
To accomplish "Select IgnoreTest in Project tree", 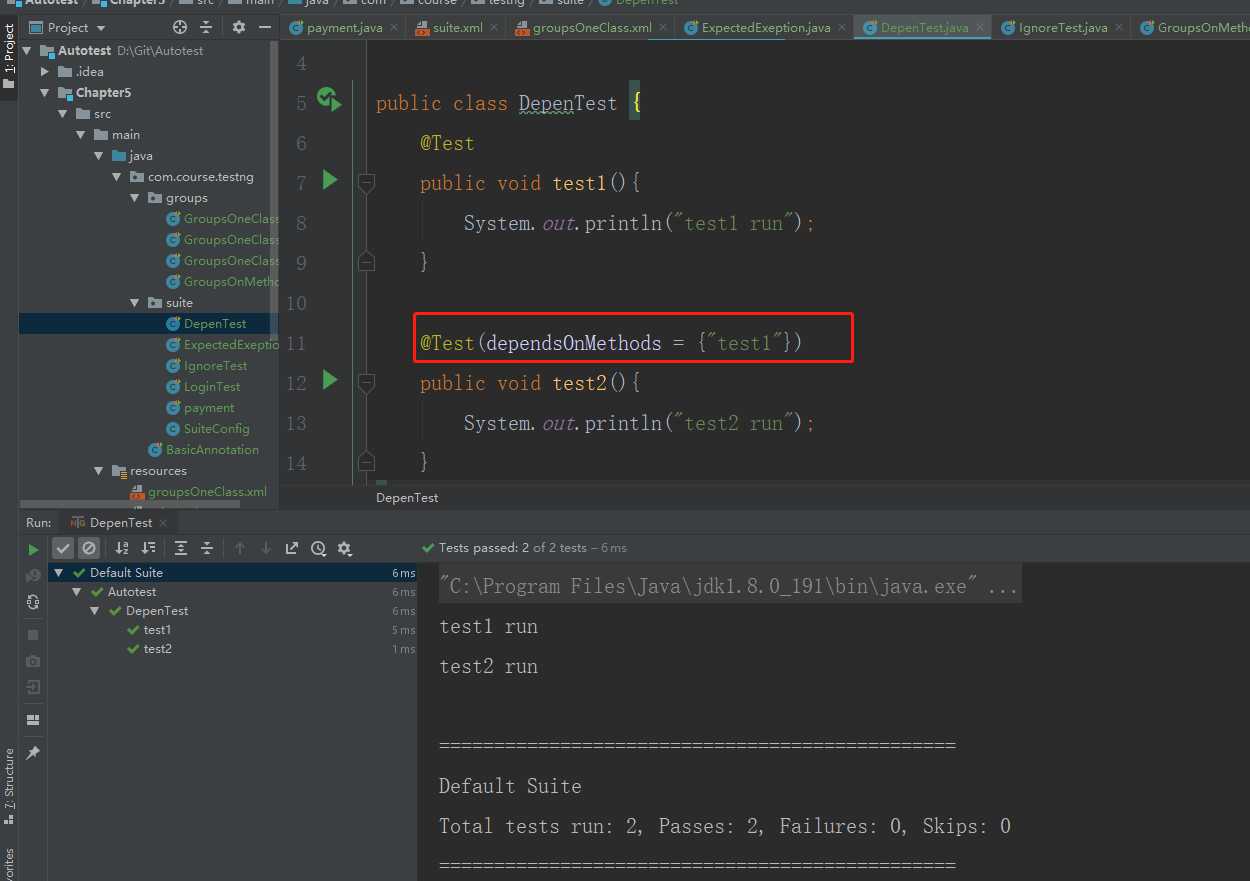I will click(x=215, y=366).
